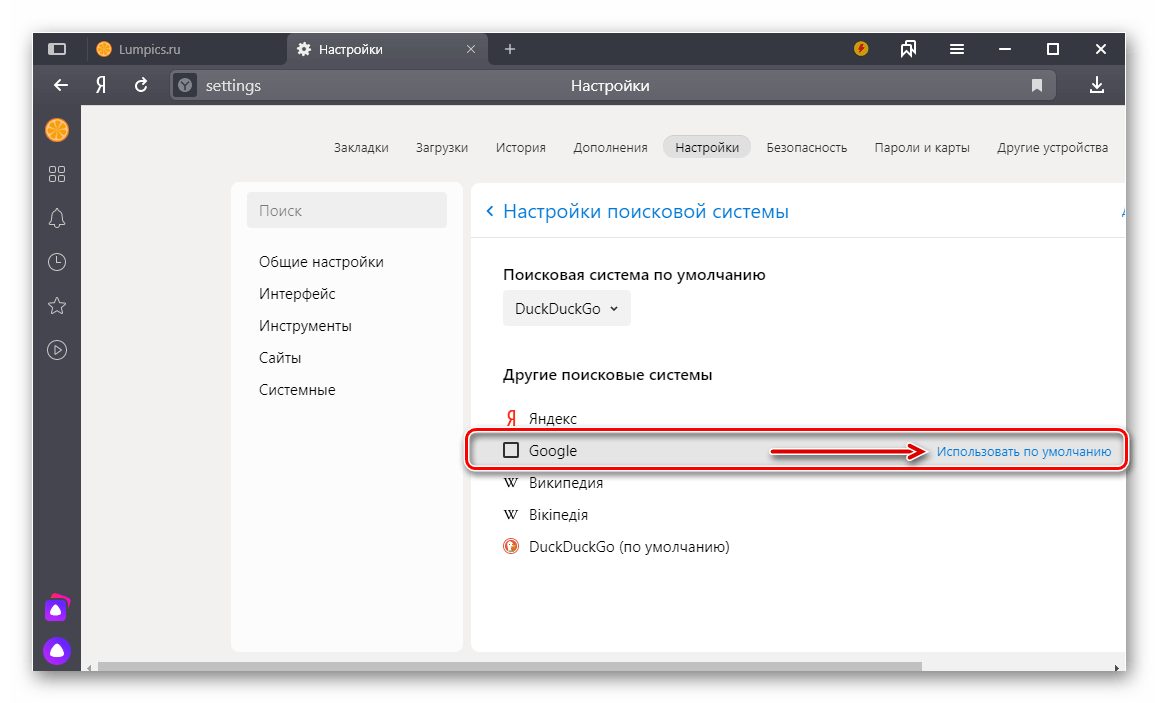Image resolution: width=1158 pixels, height=703 pixels.
Task: Click the Yandex 'Я' home icon
Action: coord(101,86)
